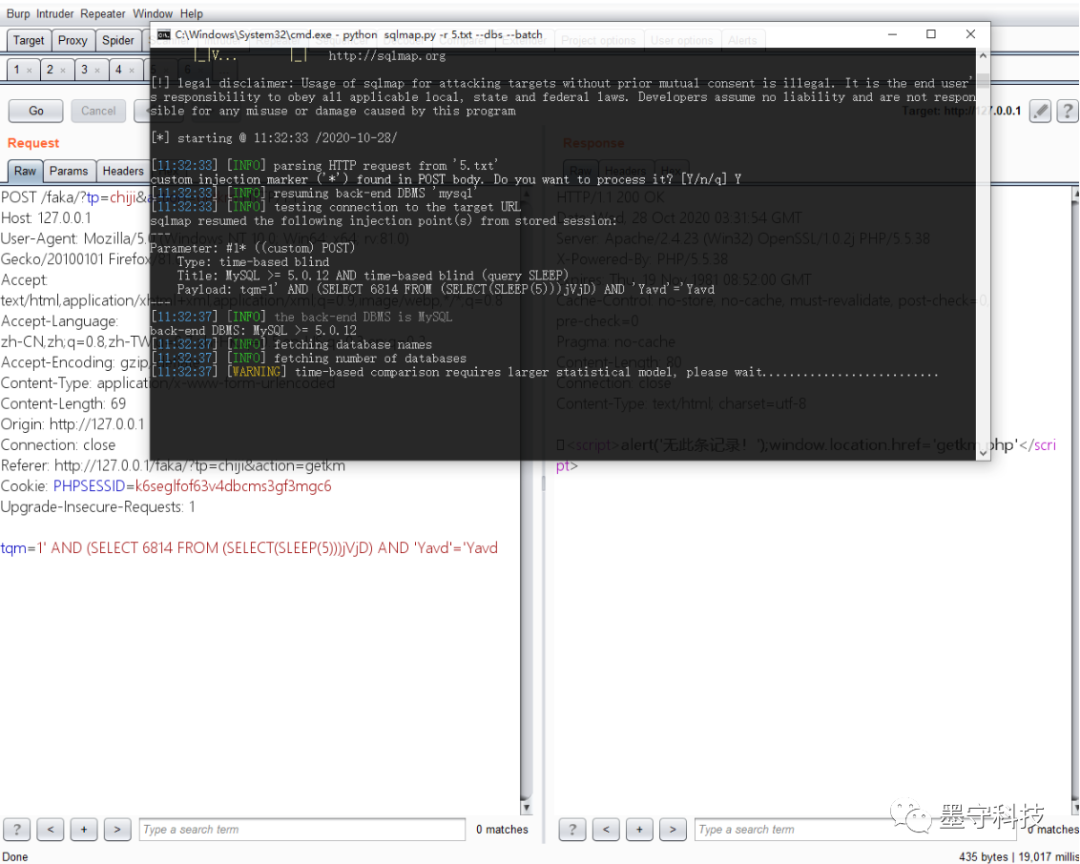The image size is (1080, 864).
Task: Open the Help menu in Burp
Action: pos(191,14)
